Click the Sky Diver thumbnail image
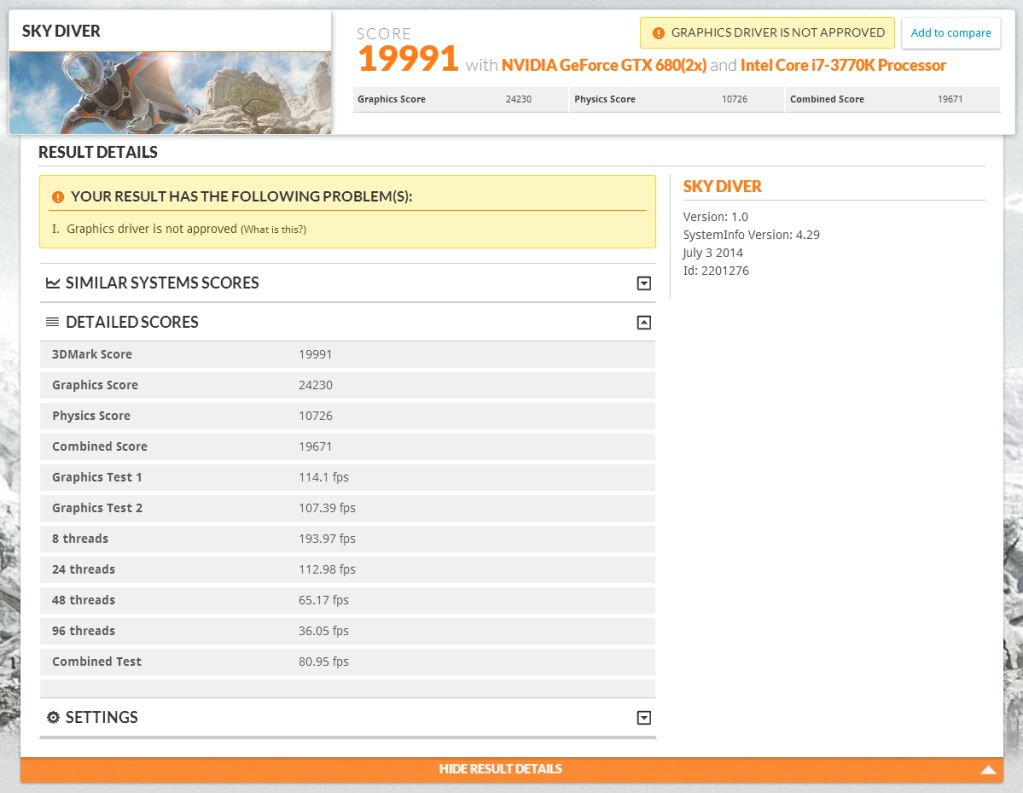 (170, 92)
